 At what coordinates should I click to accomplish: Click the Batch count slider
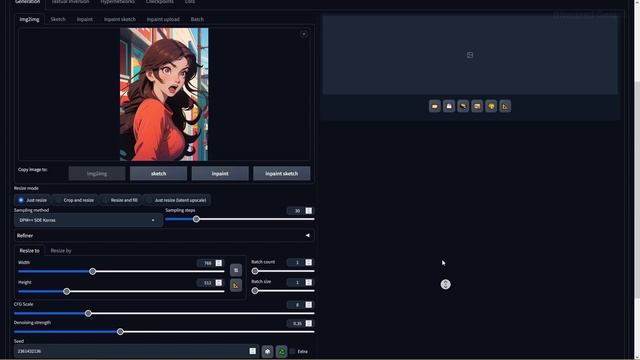click(283, 271)
